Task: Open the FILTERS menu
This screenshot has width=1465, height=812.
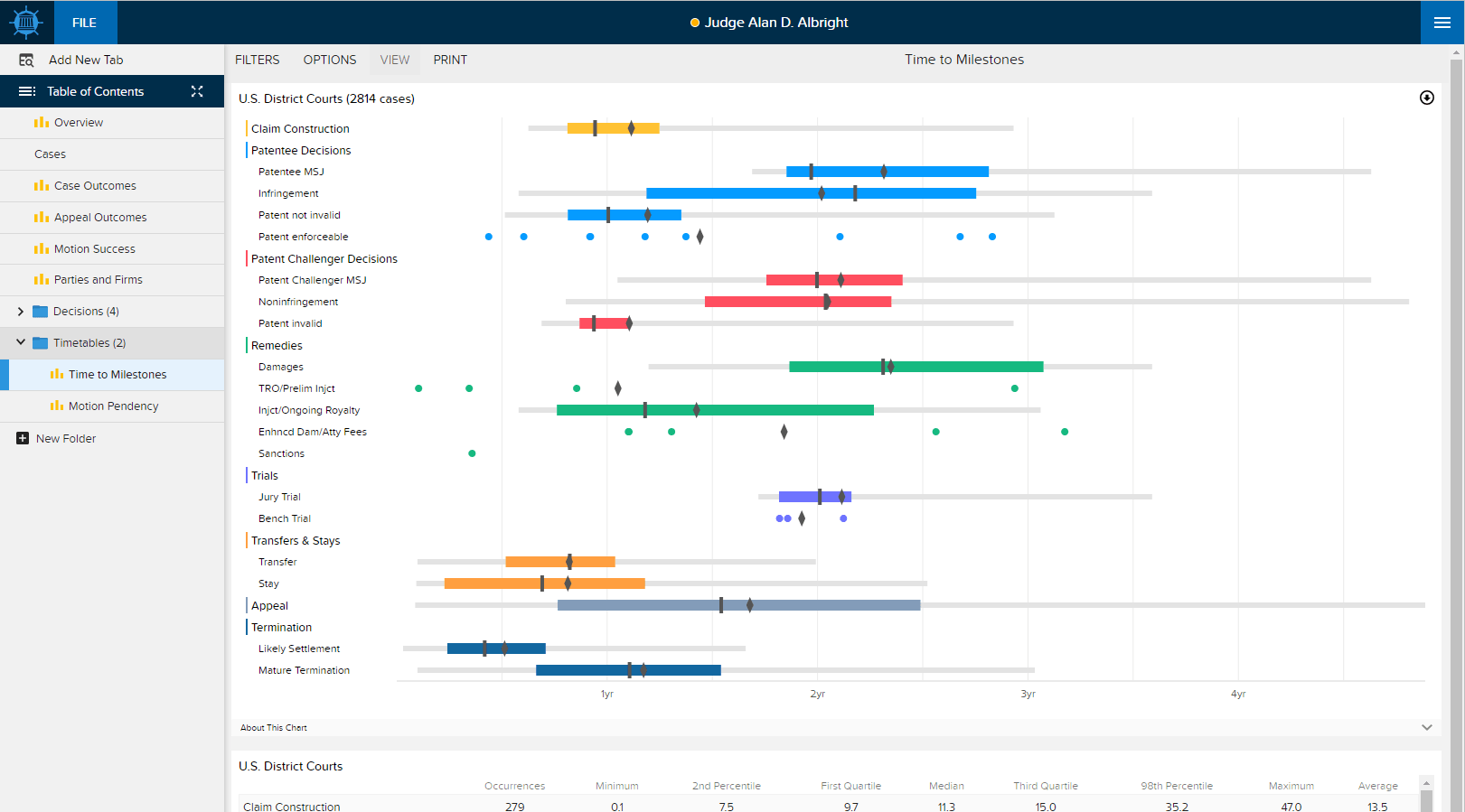Action: [258, 60]
